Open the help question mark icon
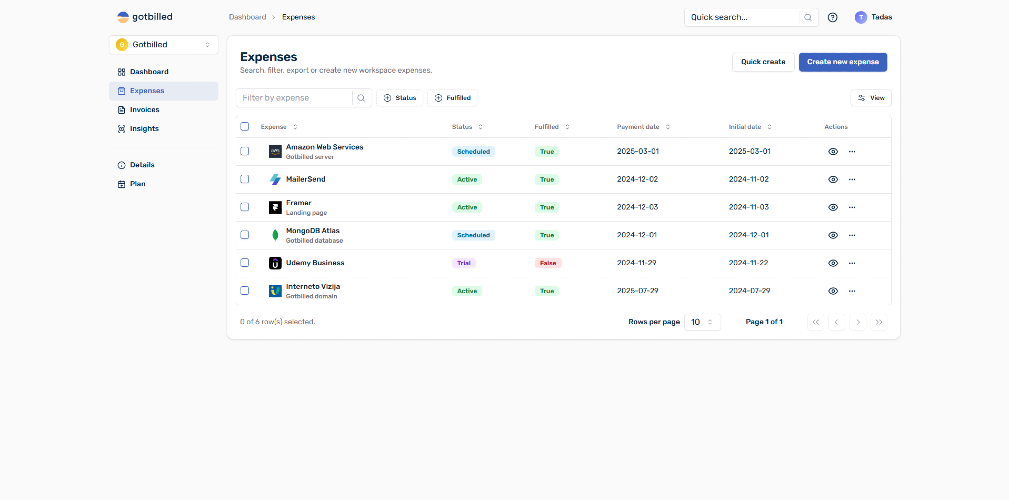Viewport: 1009px width, 500px height. pyautogui.click(x=833, y=17)
